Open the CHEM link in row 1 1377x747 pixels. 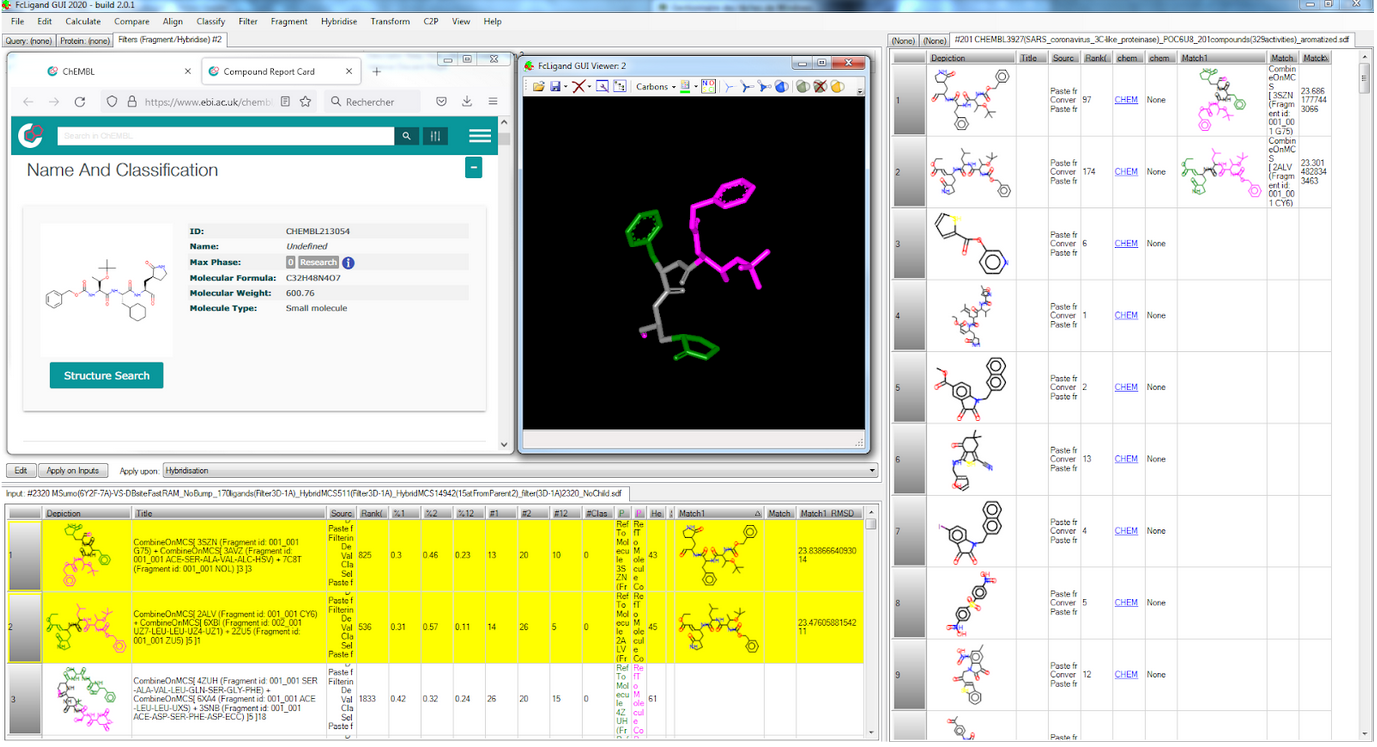[x=1126, y=100]
